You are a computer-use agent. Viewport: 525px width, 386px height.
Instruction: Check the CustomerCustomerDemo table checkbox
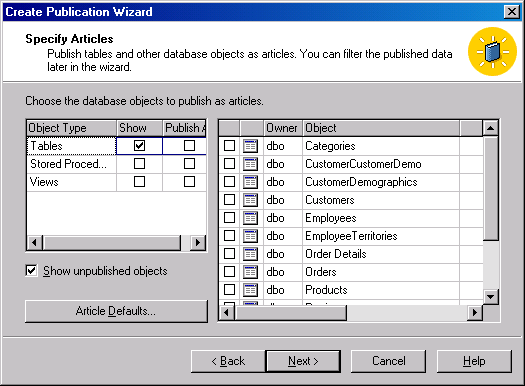pyautogui.click(x=229, y=164)
